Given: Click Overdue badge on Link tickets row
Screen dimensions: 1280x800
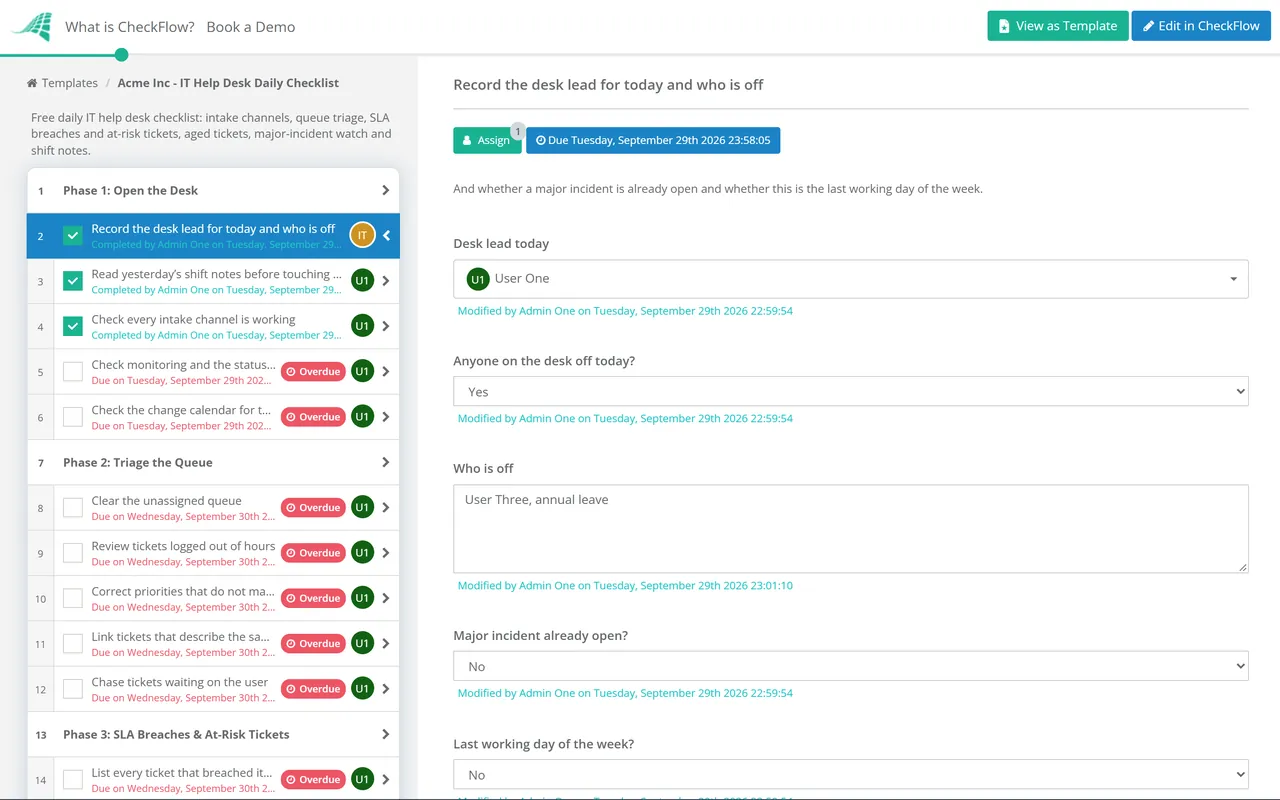Looking at the screenshot, I should 313,643.
